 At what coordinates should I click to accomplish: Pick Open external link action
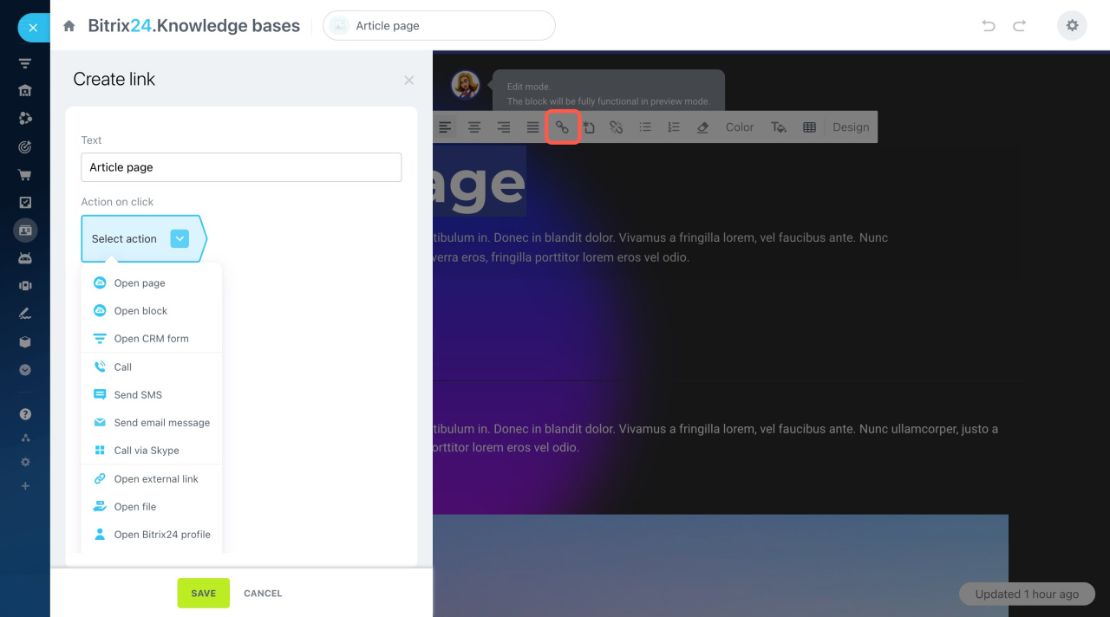pos(151,479)
